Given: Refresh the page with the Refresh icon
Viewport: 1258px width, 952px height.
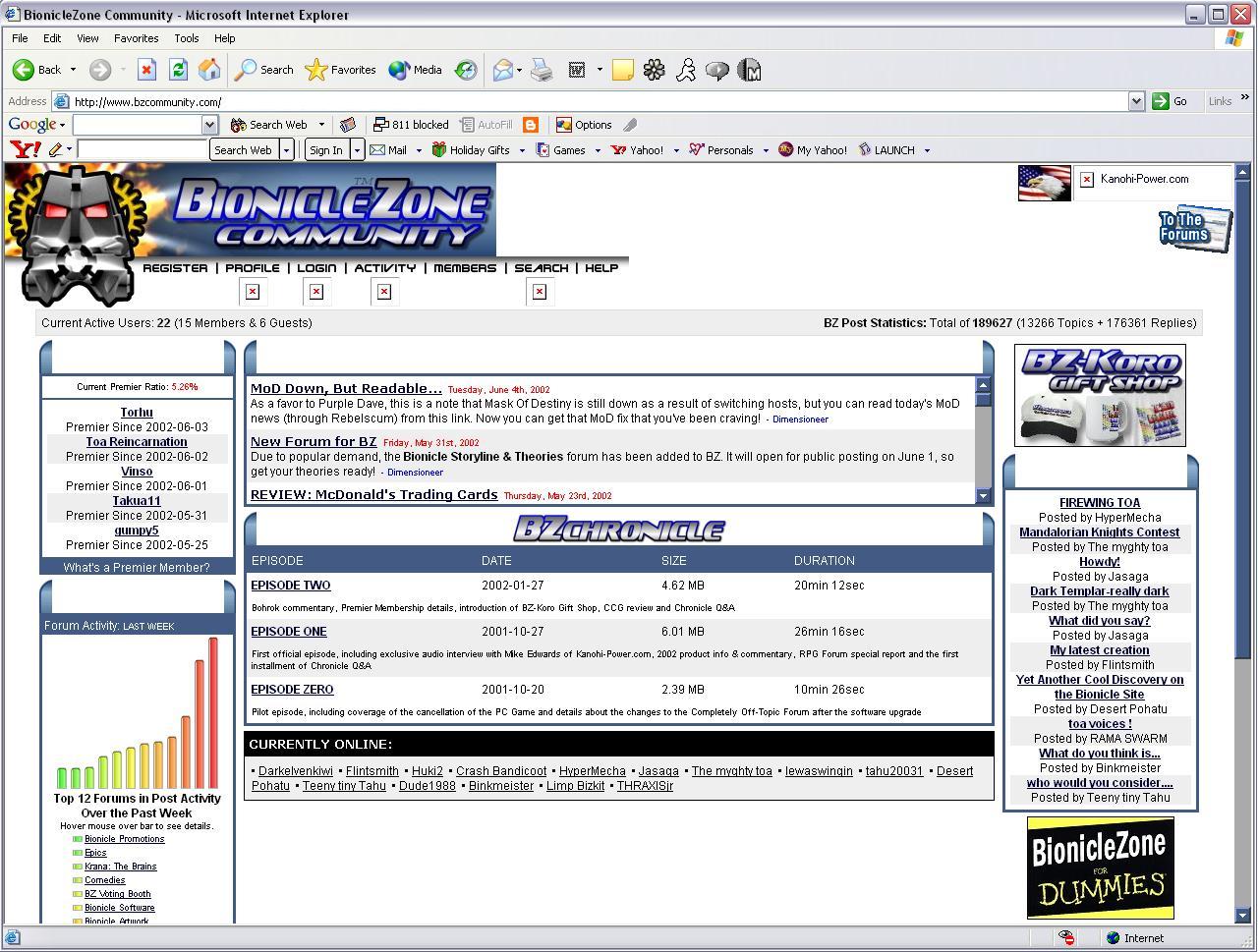Looking at the screenshot, I should coord(178,70).
